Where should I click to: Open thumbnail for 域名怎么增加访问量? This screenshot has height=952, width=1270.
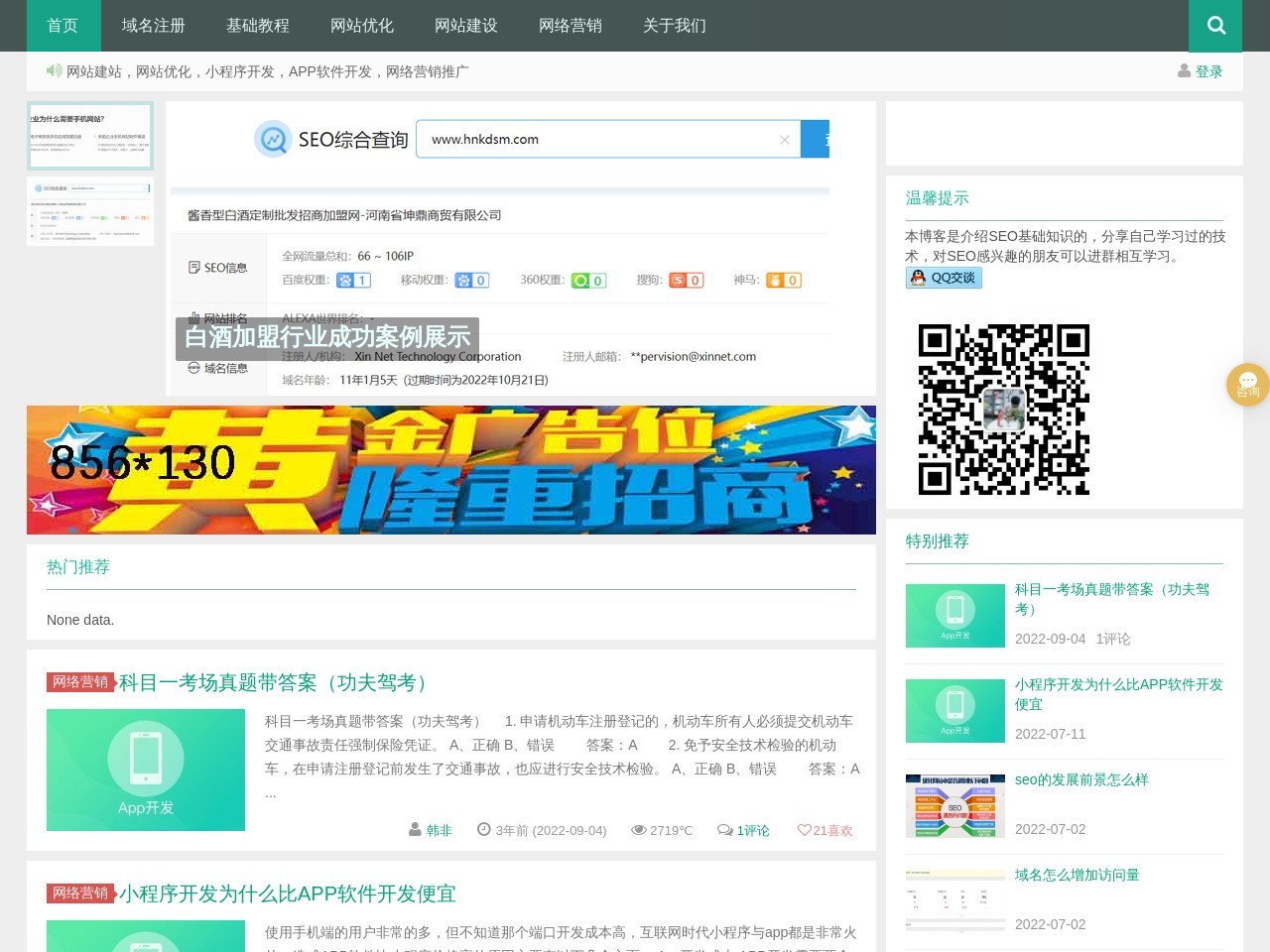(955, 901)
